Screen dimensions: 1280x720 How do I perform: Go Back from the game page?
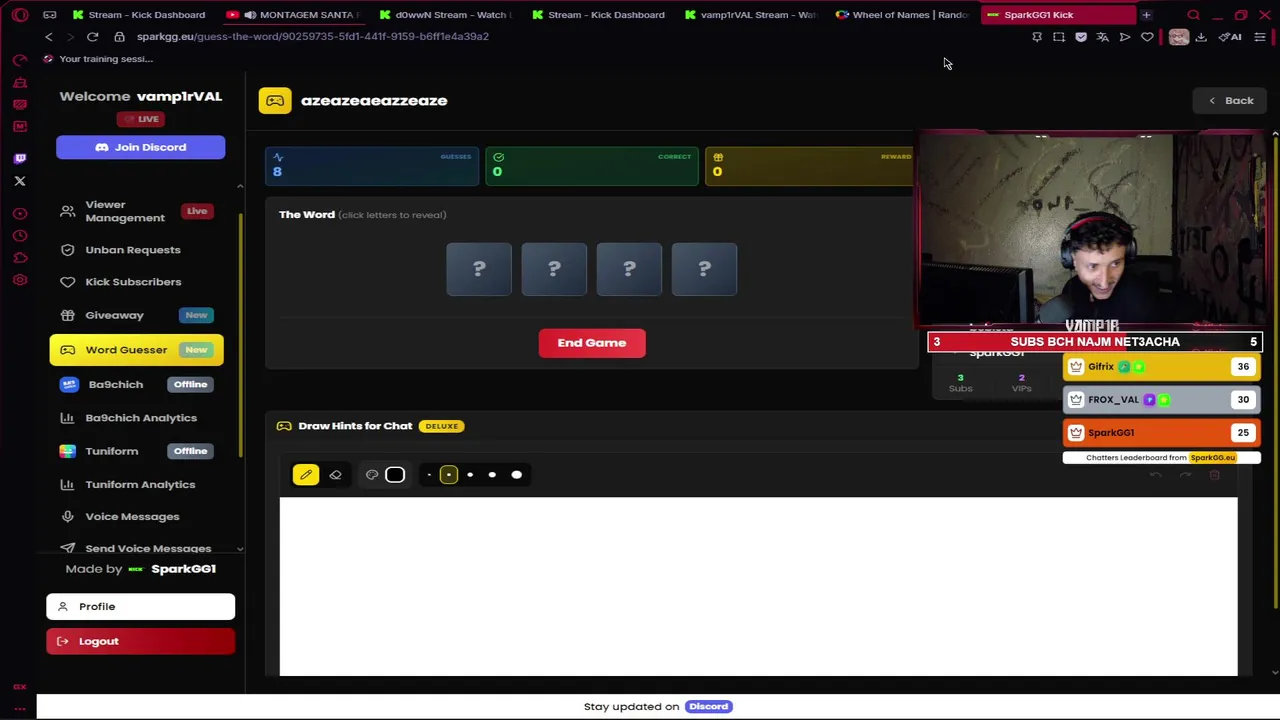[1230, 100]
